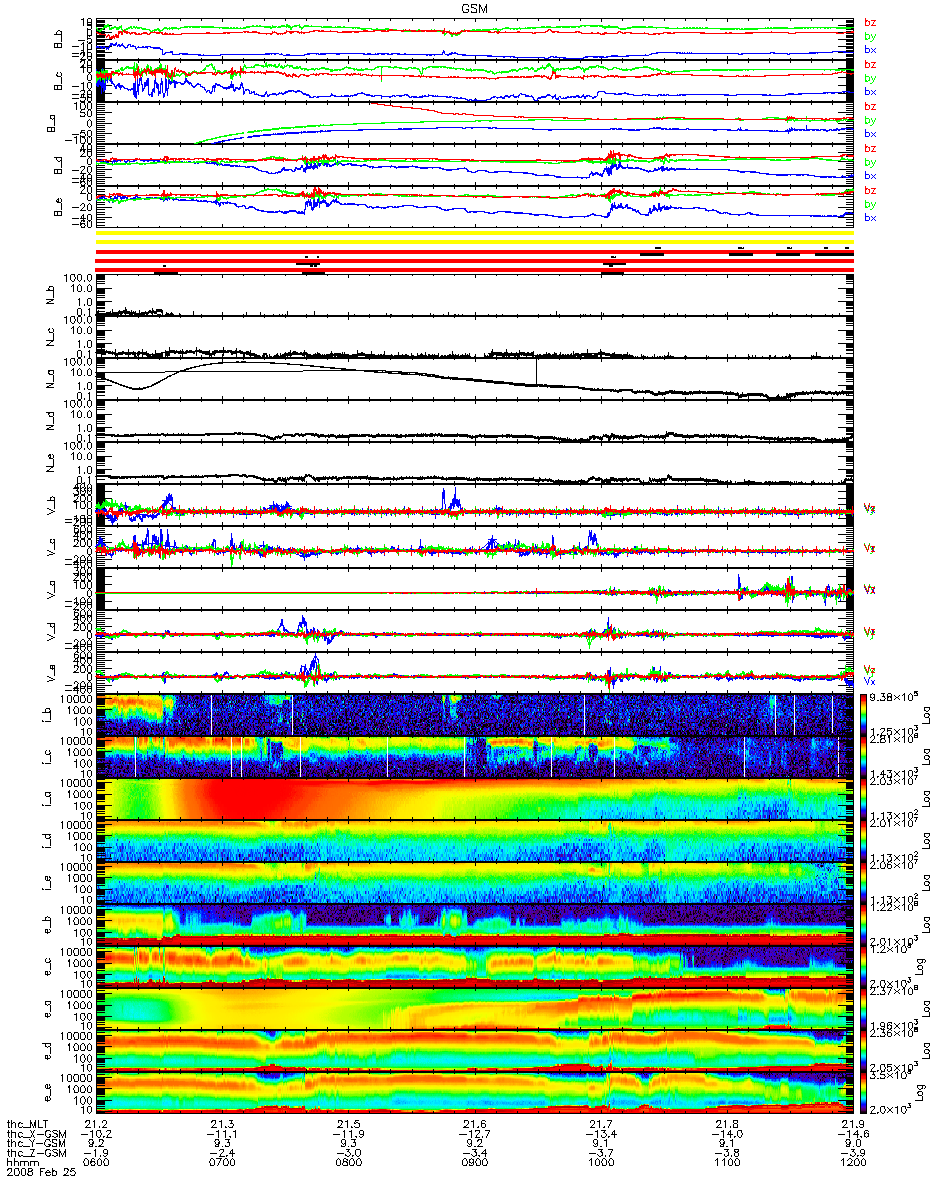Click the hhmm time axis label
The height and width of the screenshot is (1200, 930).
22,1164
